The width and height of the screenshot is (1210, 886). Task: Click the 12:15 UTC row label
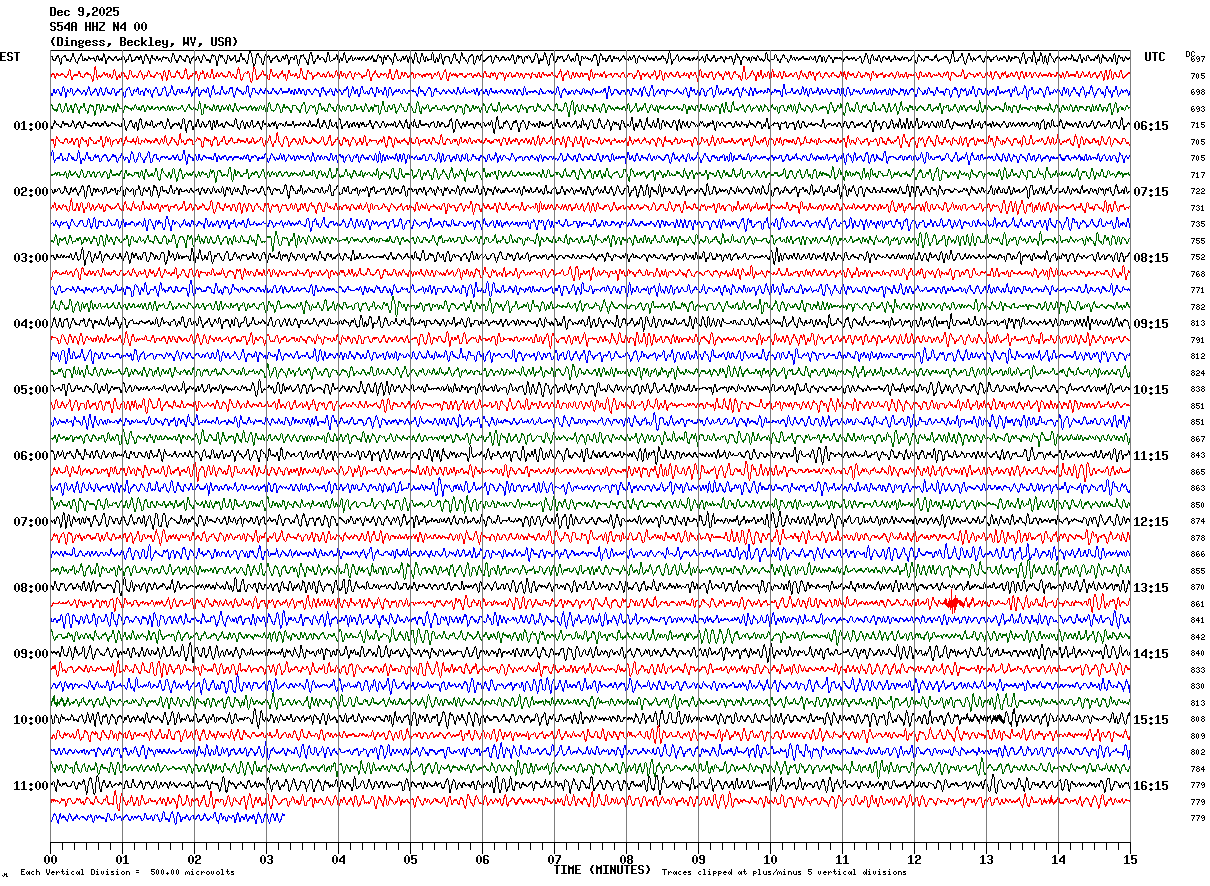(1151, 522)
